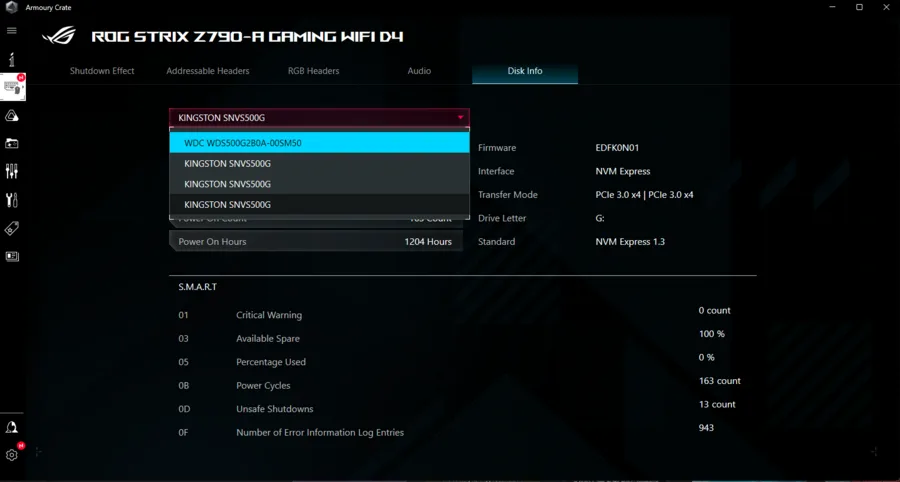Click the Power Cycles attribute
This screenshot has width=900, height=482.
pyautogui.click(x=263, y=386)
